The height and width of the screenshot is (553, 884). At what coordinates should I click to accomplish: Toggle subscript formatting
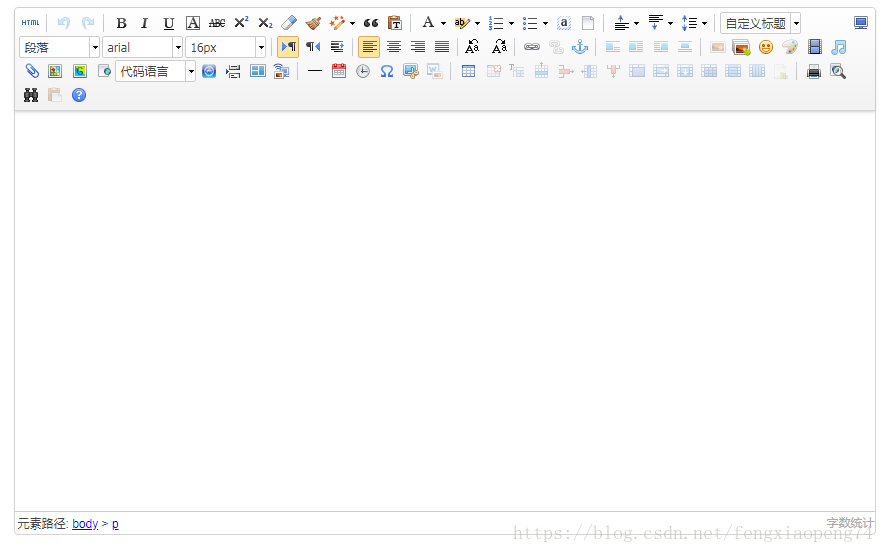pos(266,23)
